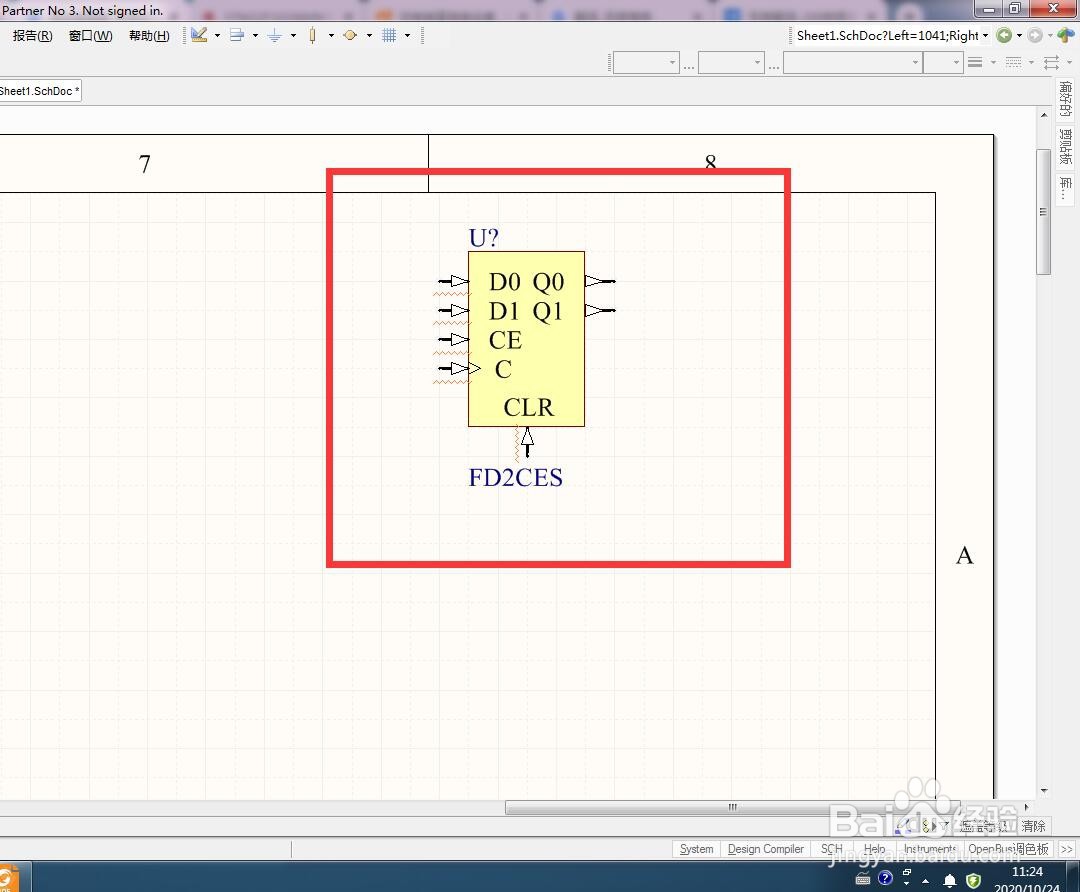Open the 剪贴板 Clipboard side panel tab
The width and height of the screenshot is (1080, 892).
tap(1066, 147)
